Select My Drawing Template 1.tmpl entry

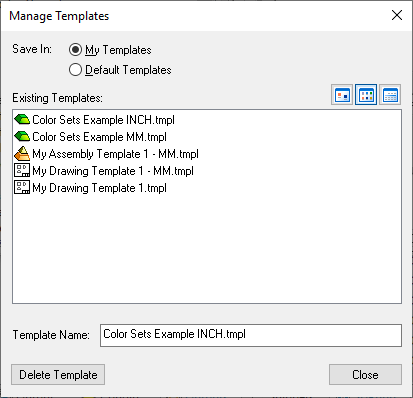click(99, 188)
